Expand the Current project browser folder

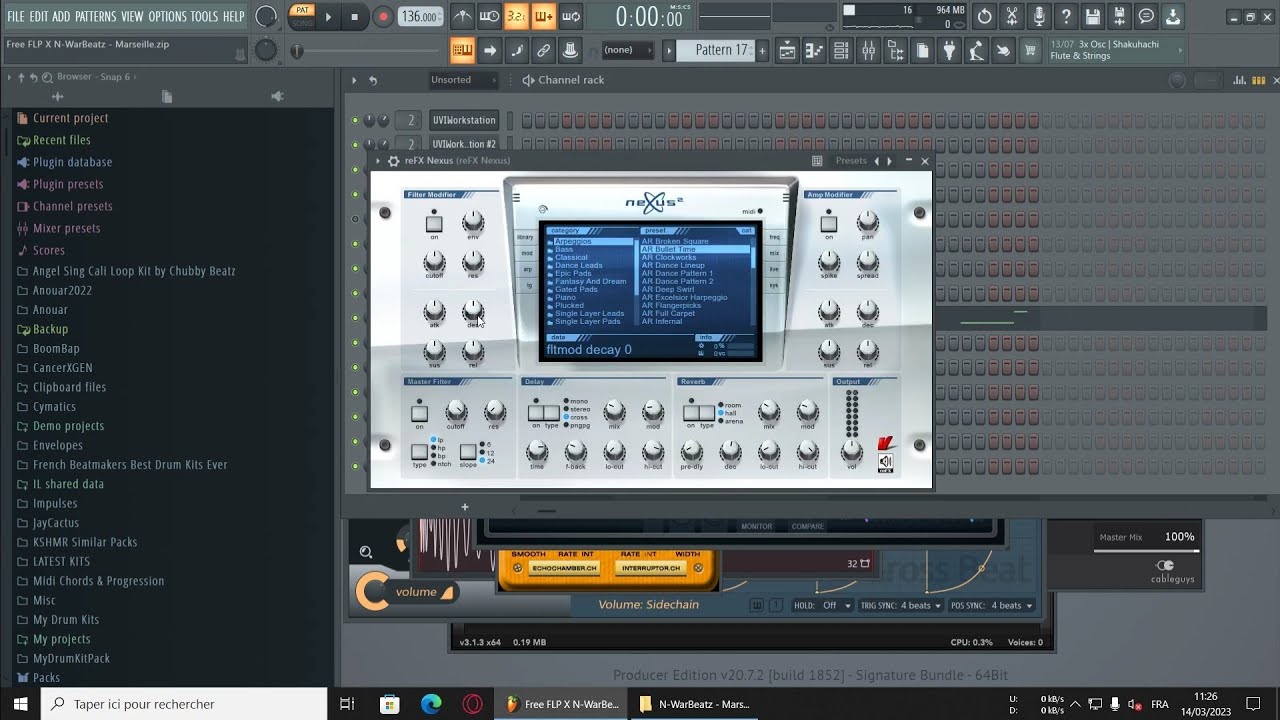[70, 118]
